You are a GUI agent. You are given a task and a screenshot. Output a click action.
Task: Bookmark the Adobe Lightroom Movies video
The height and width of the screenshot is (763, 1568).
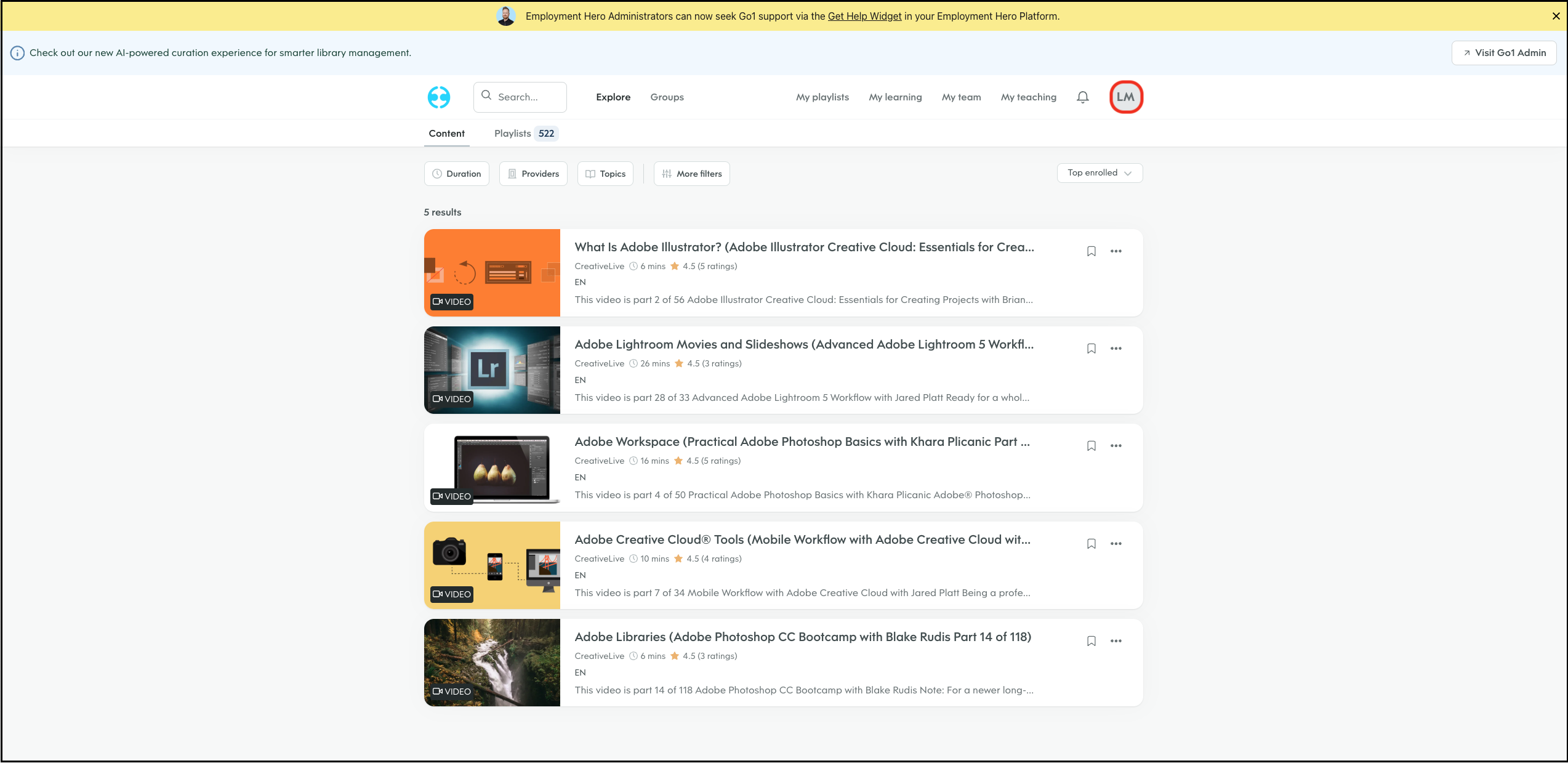click(x=1091, y=349)
